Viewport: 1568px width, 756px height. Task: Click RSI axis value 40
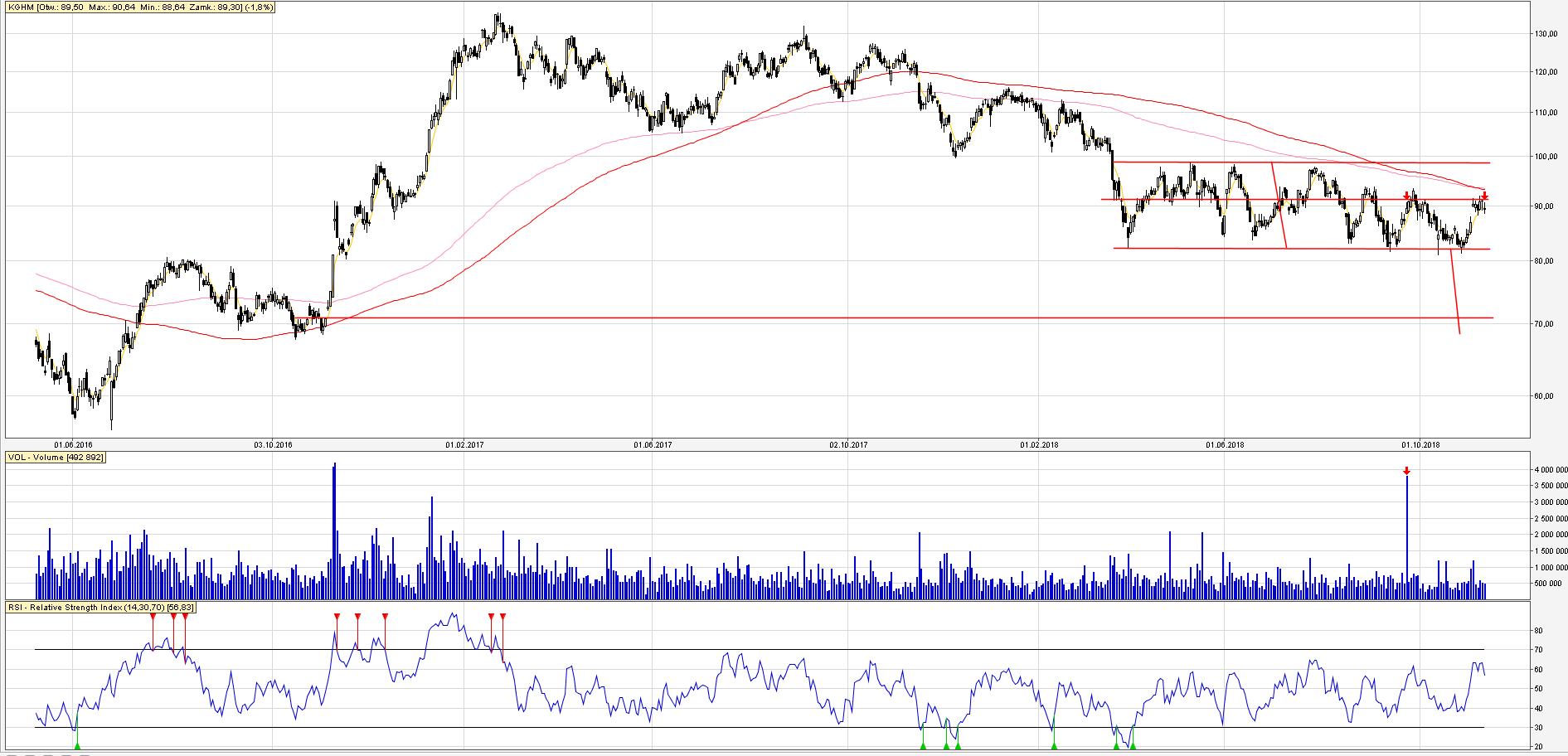(x=1539, y=709)
